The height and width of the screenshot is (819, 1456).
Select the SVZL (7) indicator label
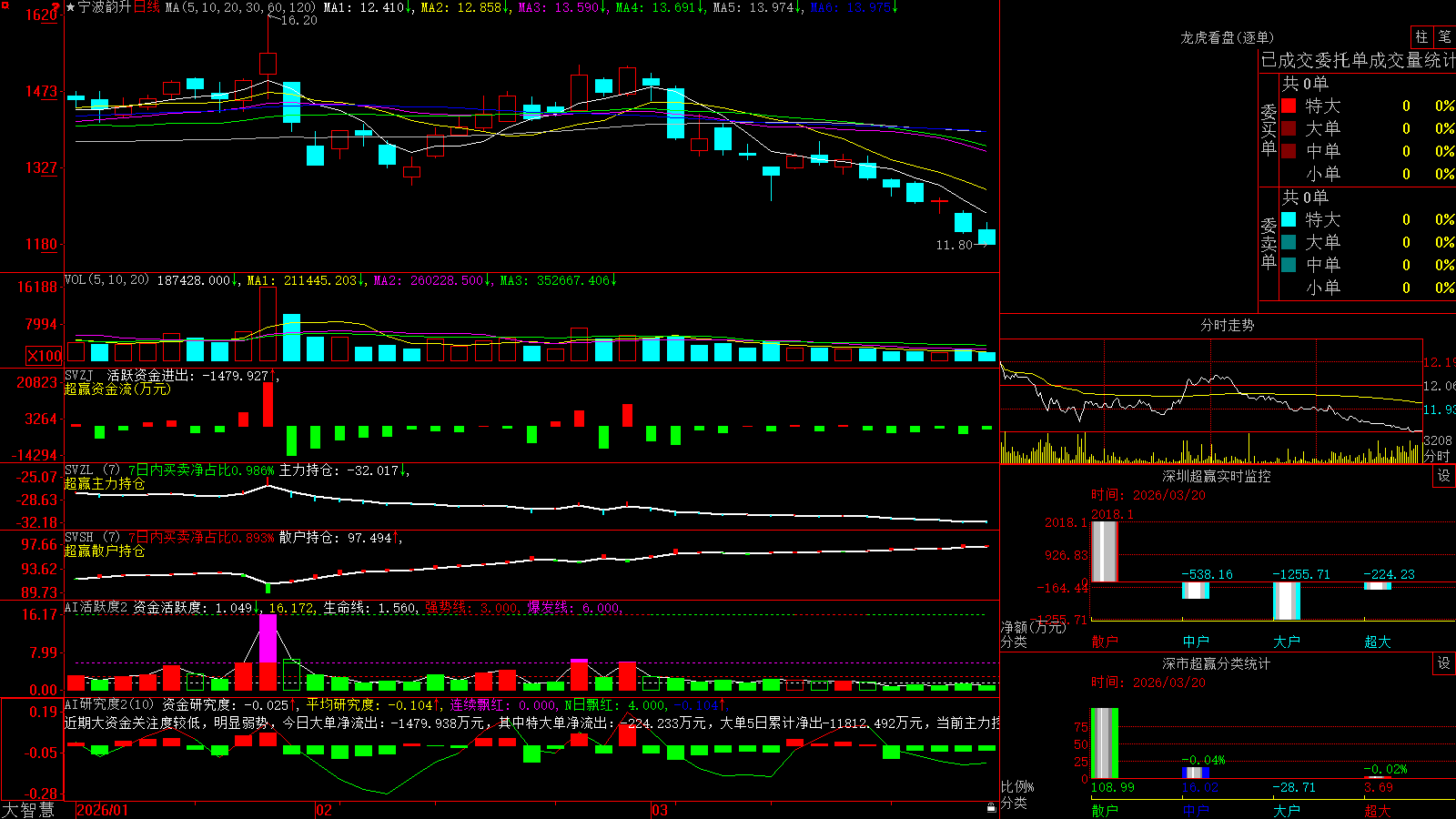92,470
